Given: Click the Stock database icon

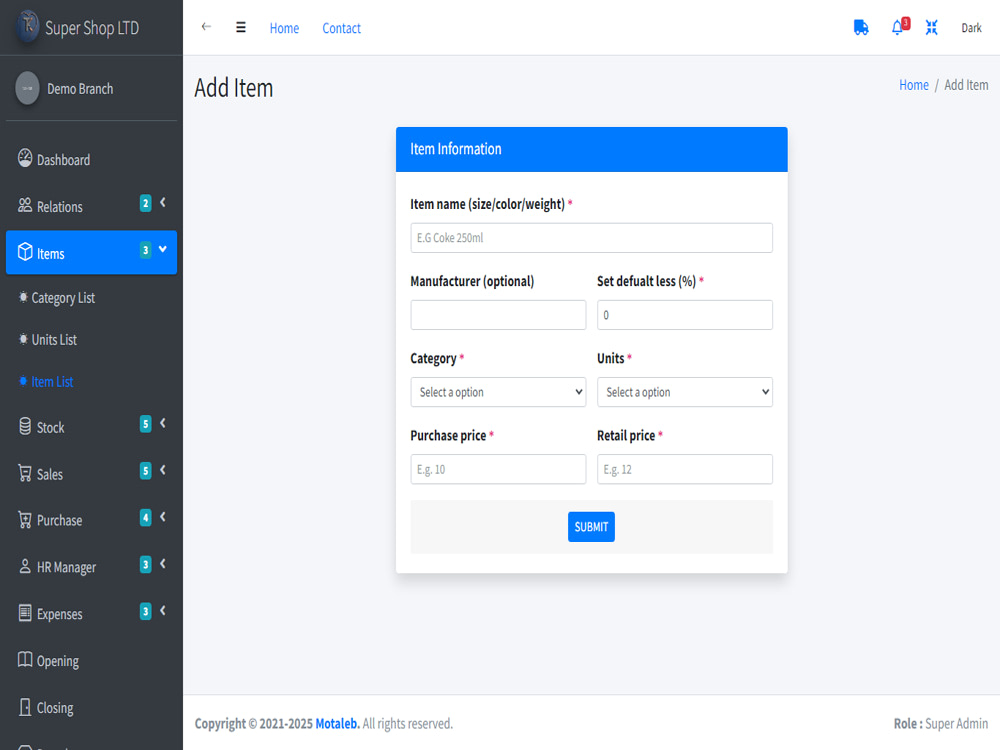Looking at the screenshot, I should point(25,426).
